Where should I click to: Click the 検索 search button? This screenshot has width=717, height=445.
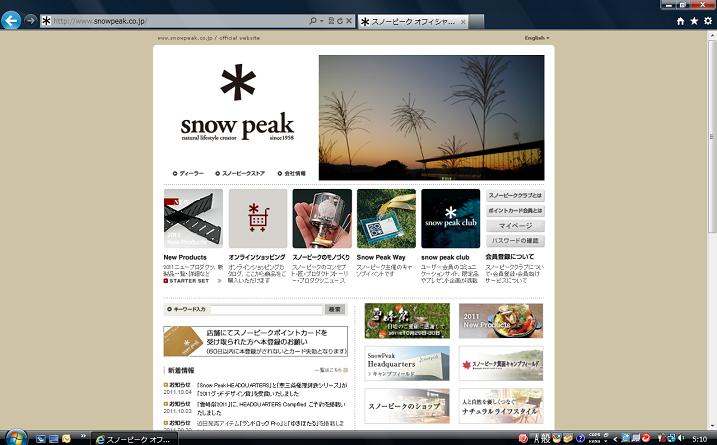pyautogui.click(x=335, y=310)
